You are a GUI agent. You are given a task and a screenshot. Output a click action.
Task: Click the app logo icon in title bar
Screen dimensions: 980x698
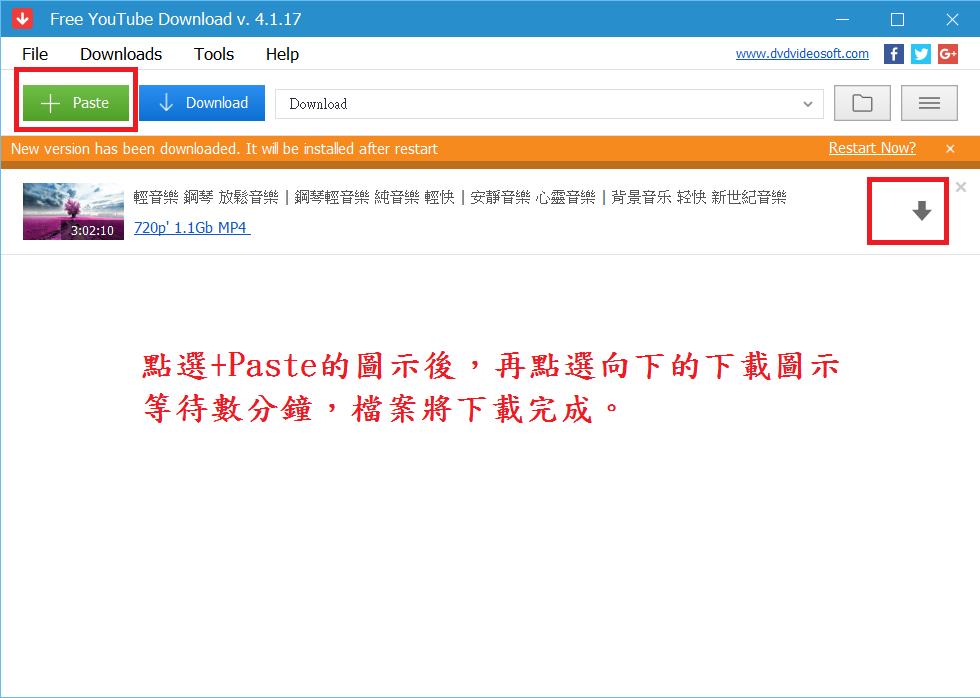point(22,19)
